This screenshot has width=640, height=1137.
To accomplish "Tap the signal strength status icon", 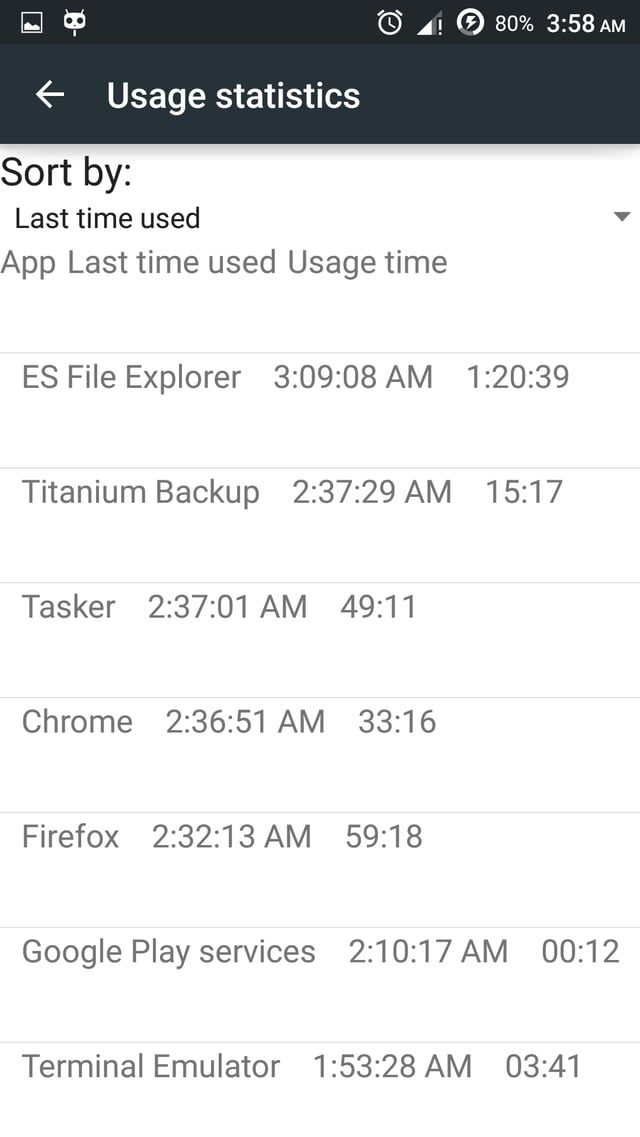I will coord(429,24).
